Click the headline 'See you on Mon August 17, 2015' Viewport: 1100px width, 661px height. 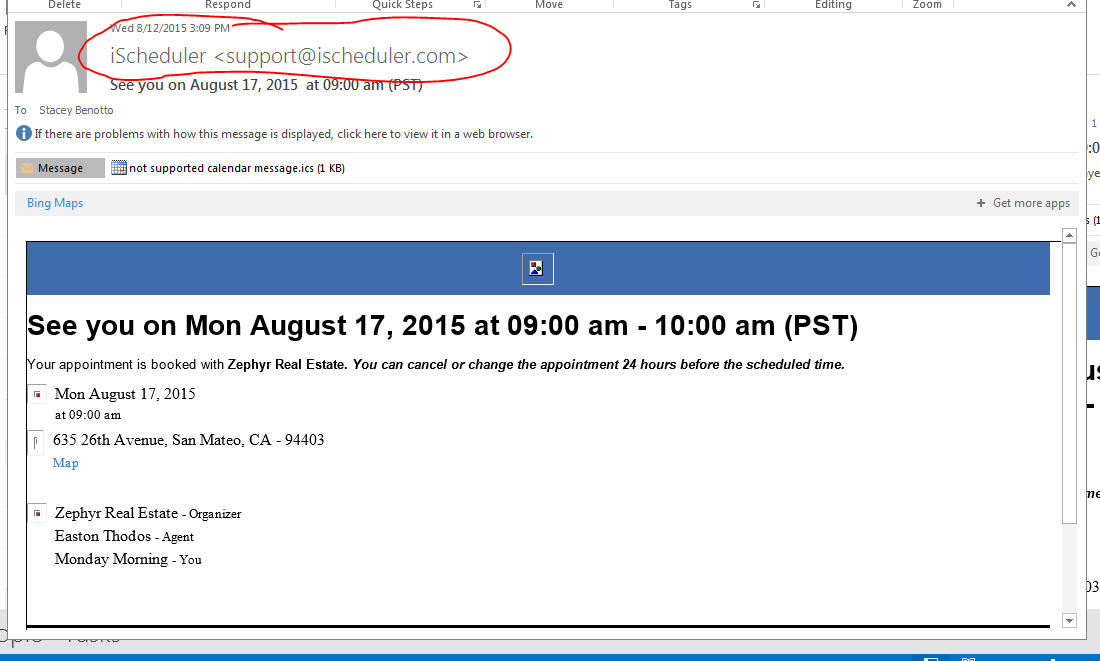[x=443, y=326]
